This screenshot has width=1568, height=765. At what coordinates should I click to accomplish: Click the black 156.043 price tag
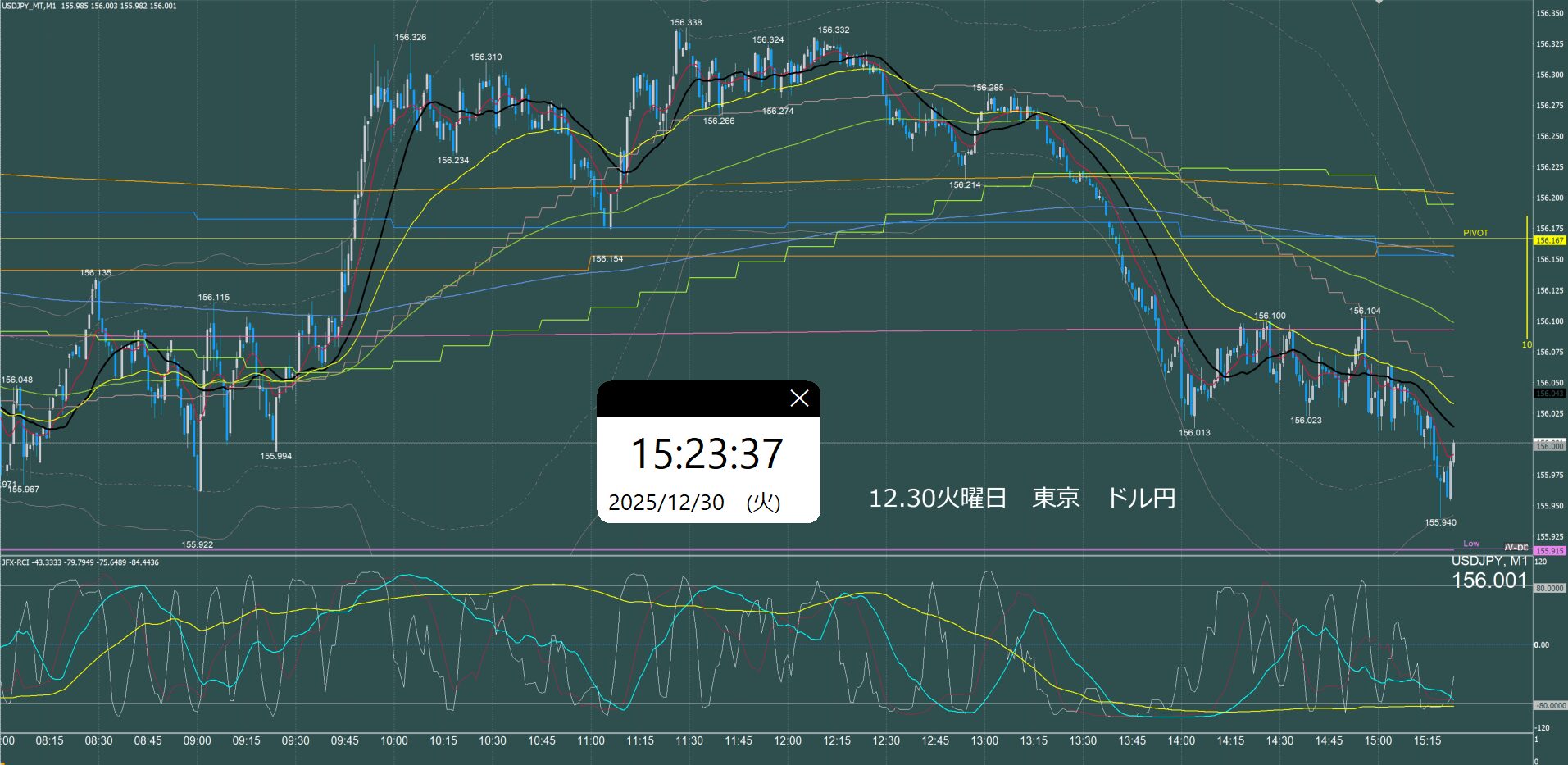pos(1549,394)
